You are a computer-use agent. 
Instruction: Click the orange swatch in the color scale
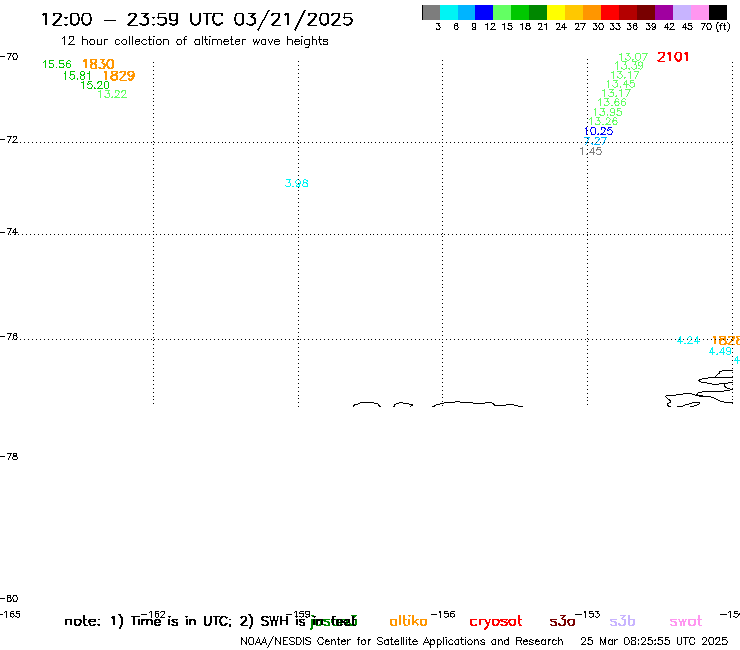tap(592, 12)
